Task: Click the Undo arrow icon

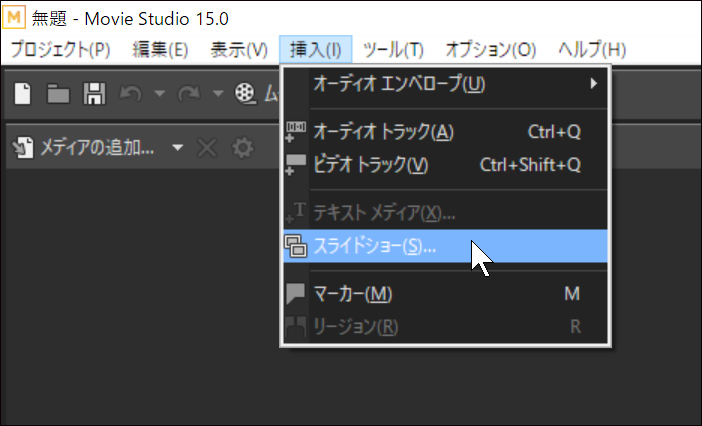Action: coord(131,94)
